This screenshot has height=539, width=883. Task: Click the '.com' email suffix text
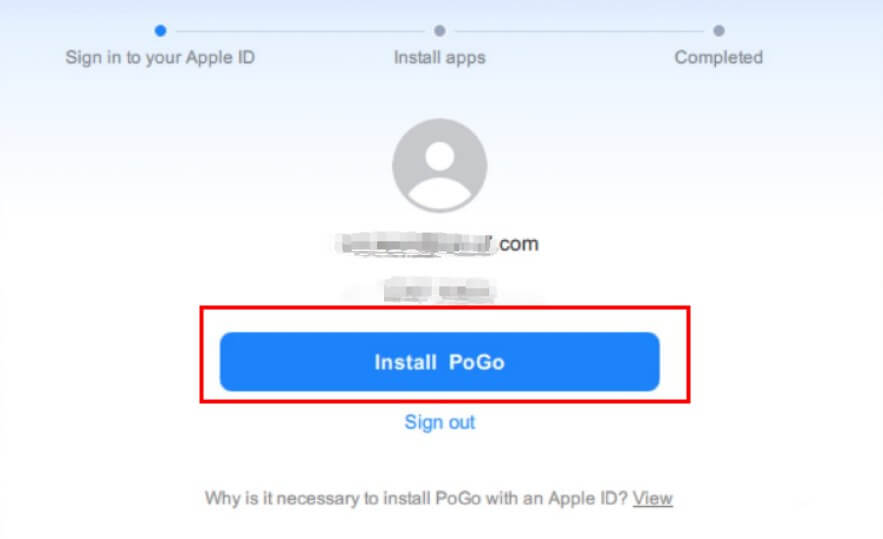518,244
